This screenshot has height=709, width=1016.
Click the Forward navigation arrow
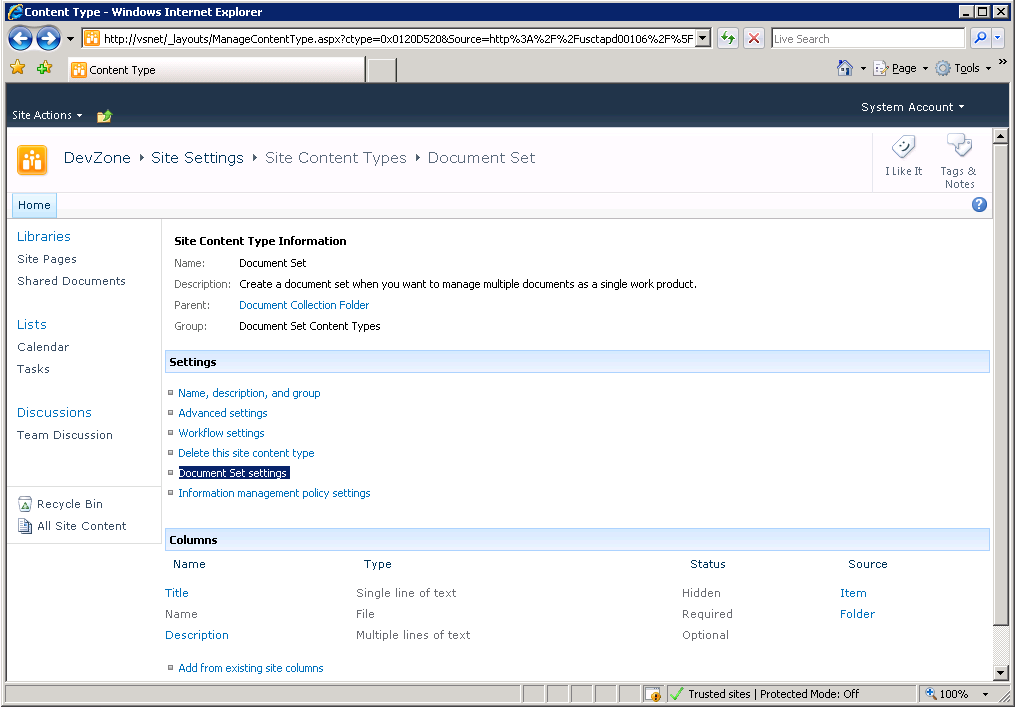coord(47,38)
